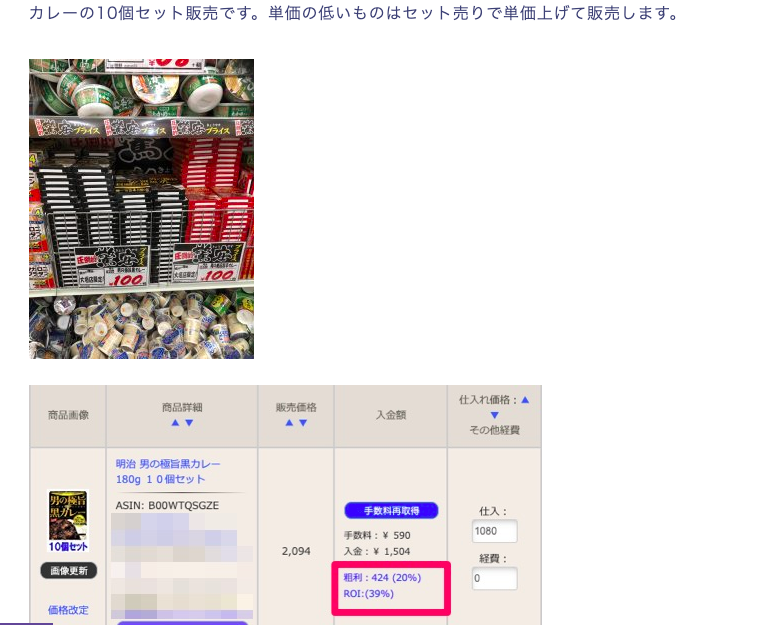Sort 販売価格 column ascending with up arrow
The height and width of the screenshot is (625, 757).
(289, 423)
